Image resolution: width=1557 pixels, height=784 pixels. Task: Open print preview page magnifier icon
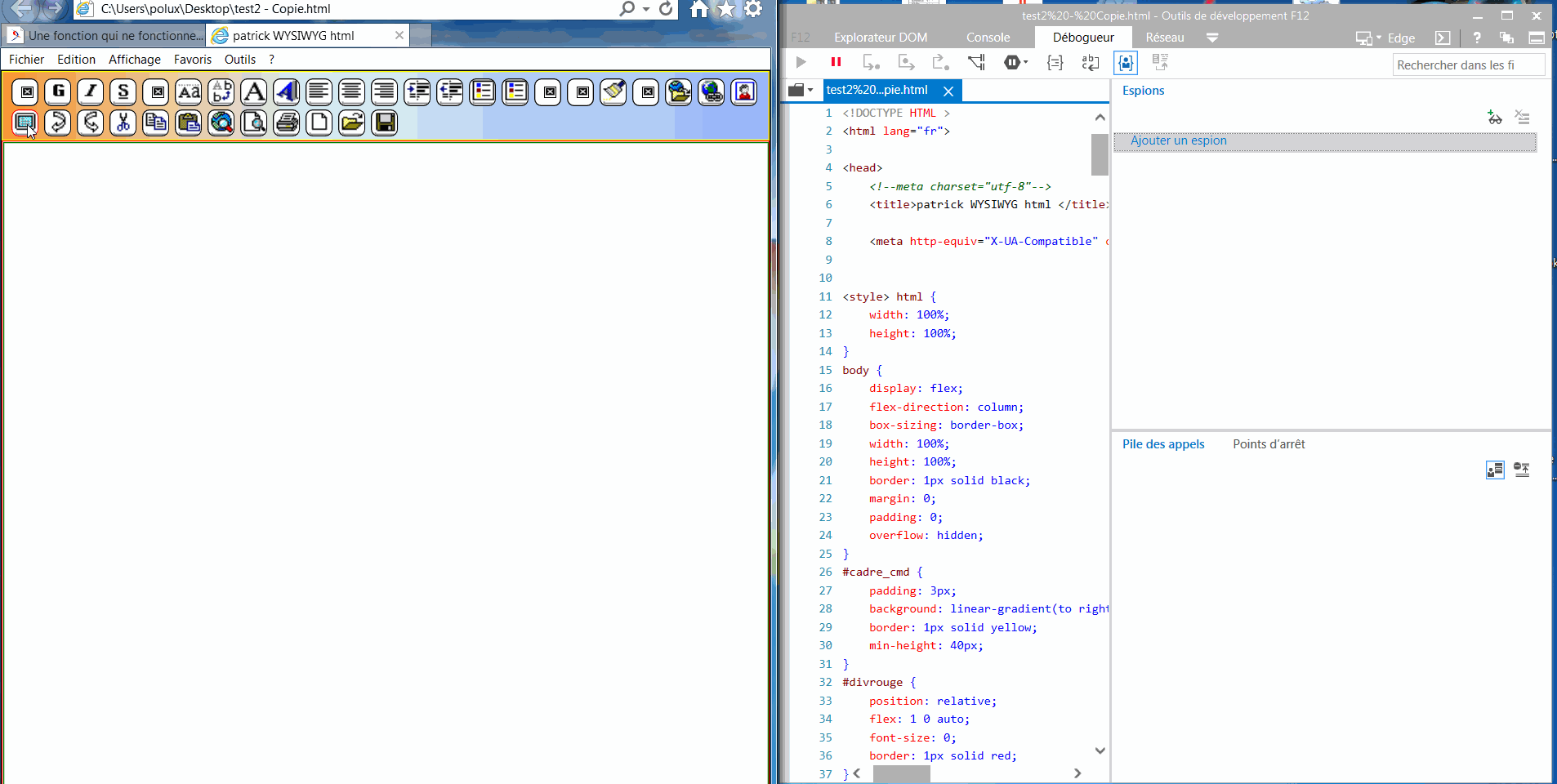point(254,122)
